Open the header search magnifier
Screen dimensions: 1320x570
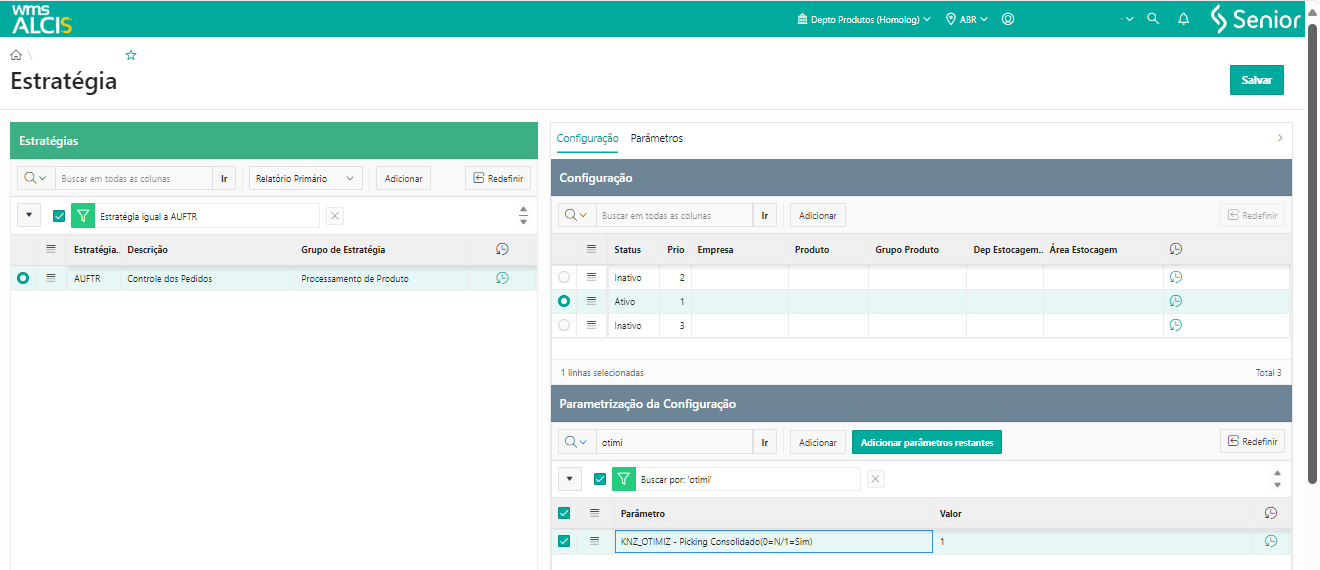(x=1153, y=18)
